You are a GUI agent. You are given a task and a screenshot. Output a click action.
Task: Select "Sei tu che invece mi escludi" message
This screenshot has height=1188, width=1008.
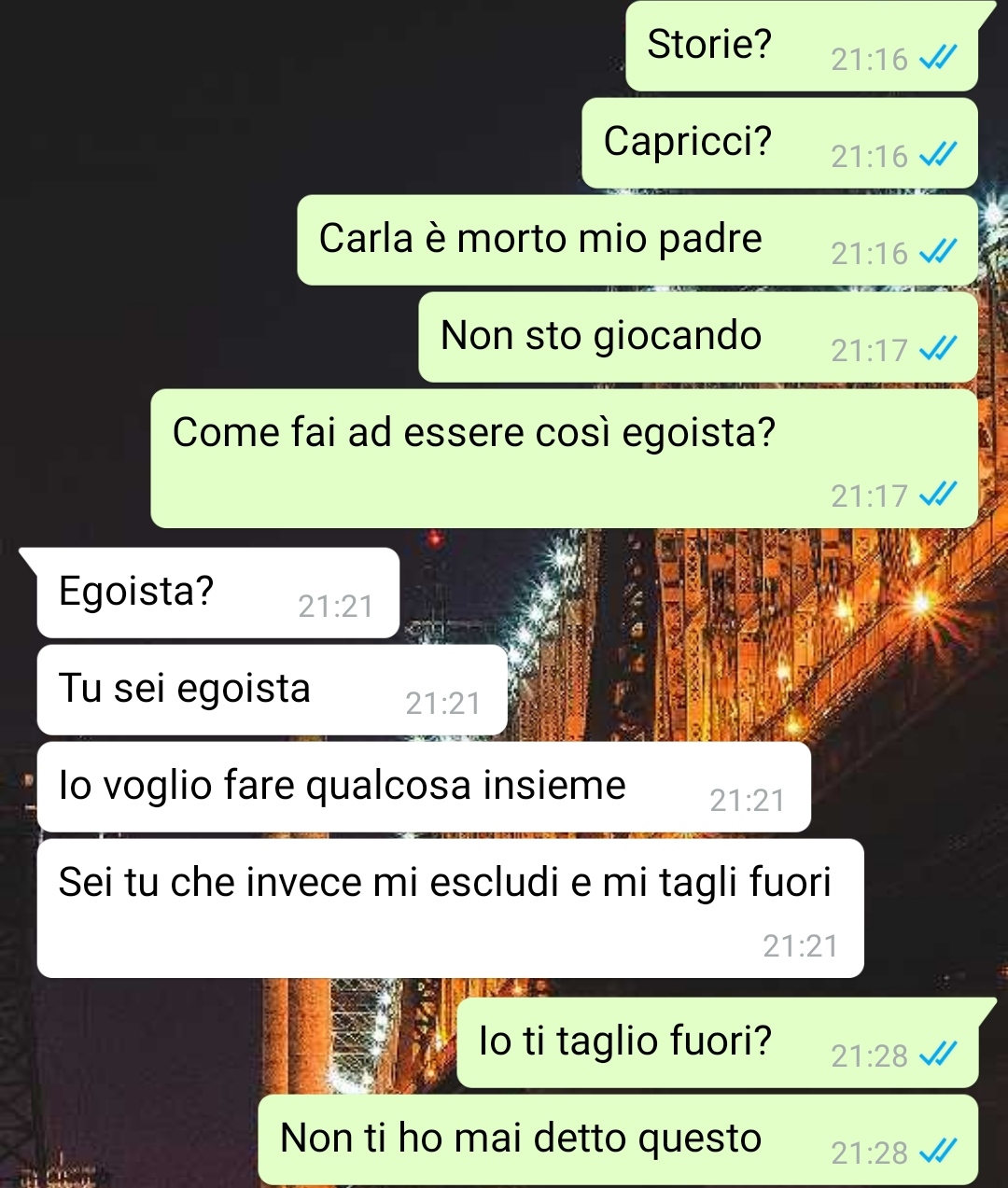click(x=451, y=908)
